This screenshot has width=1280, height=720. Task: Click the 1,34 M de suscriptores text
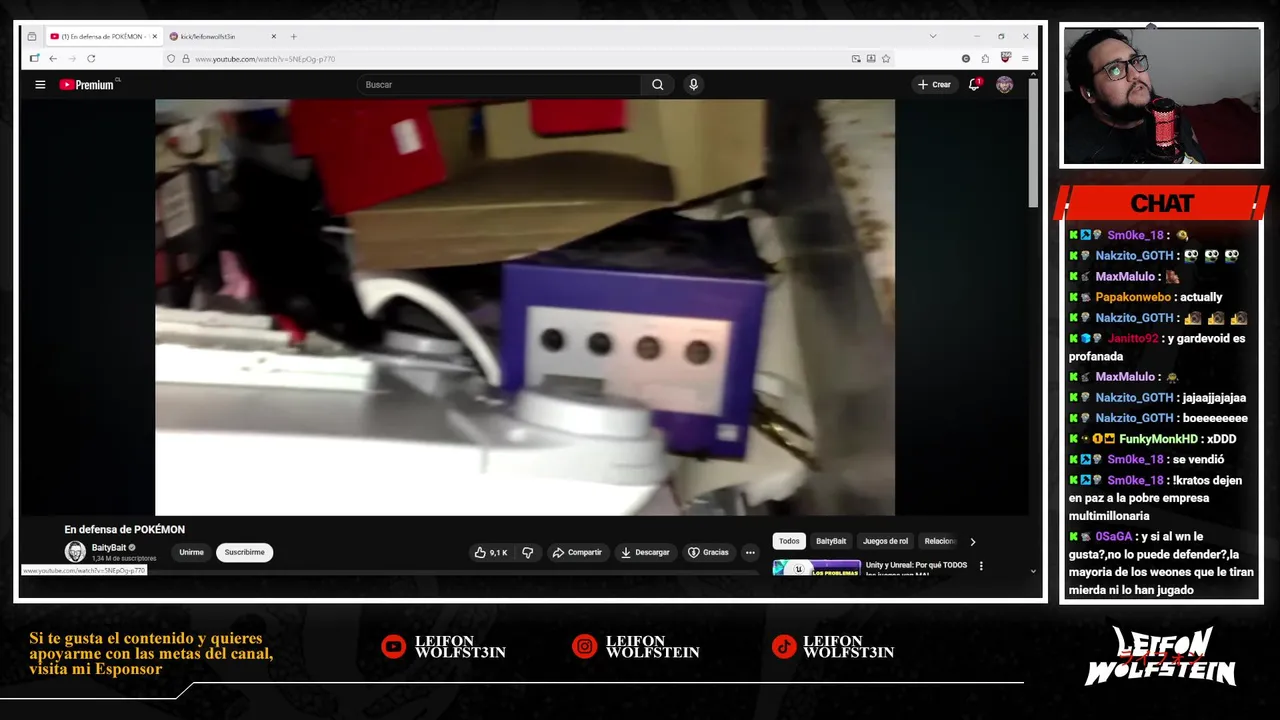tap(124, 559)
